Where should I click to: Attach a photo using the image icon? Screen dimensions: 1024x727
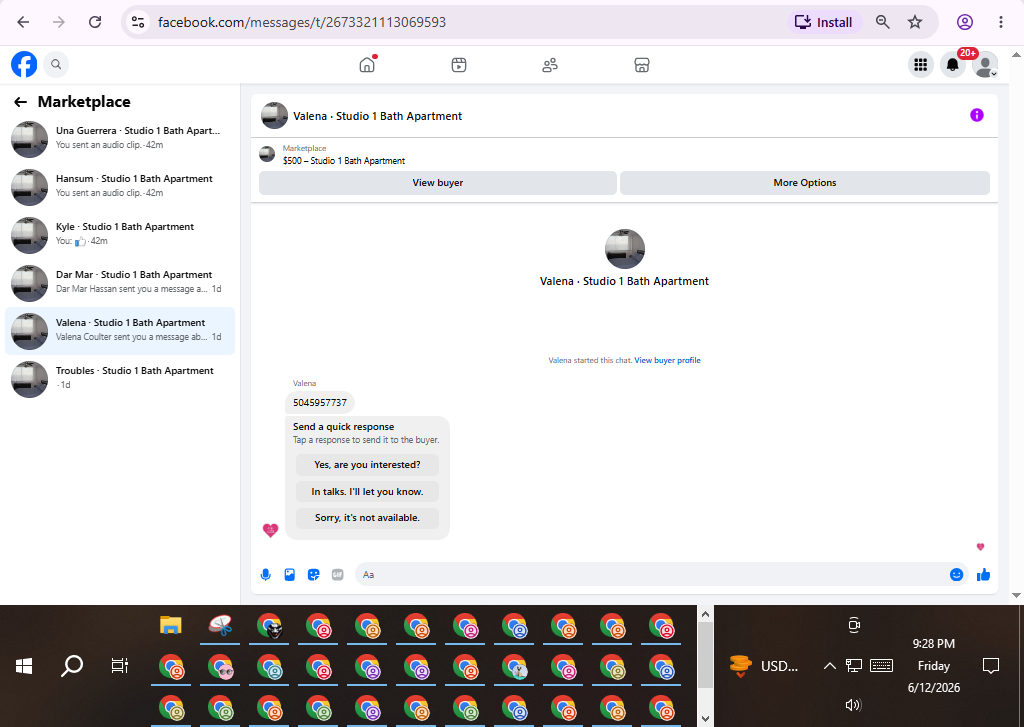[x=290, y=575]
